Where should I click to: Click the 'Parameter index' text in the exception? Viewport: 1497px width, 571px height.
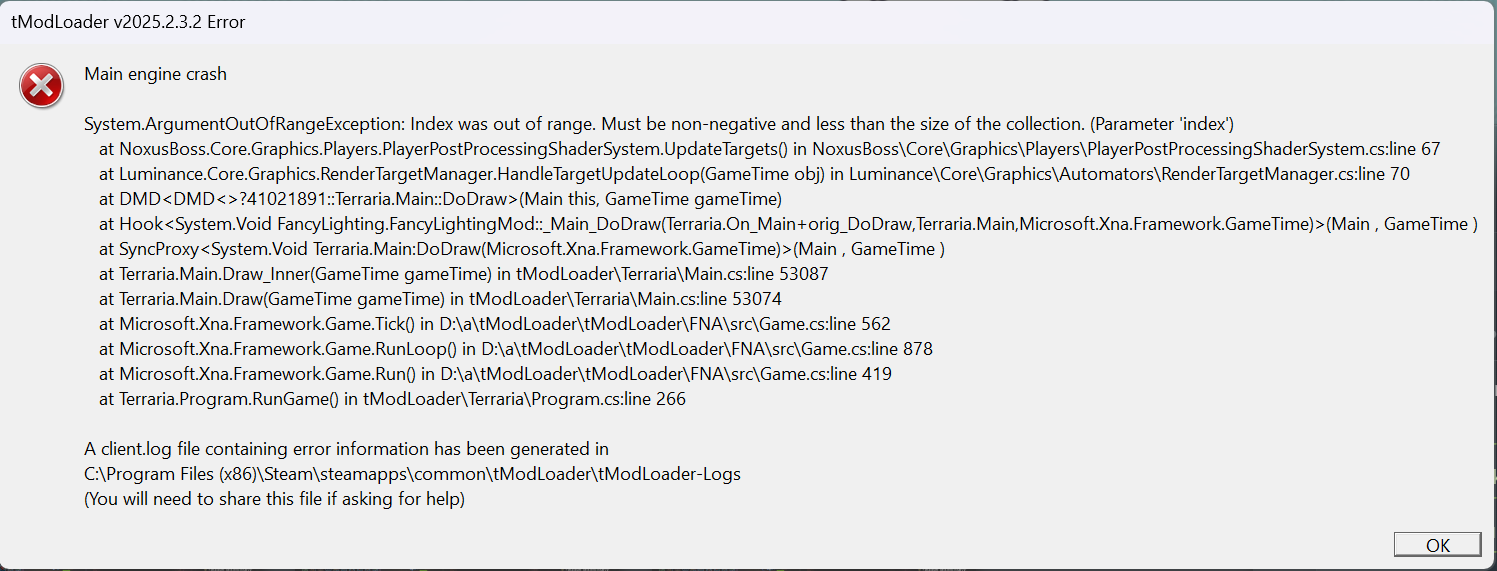(x=1162, y=125)
